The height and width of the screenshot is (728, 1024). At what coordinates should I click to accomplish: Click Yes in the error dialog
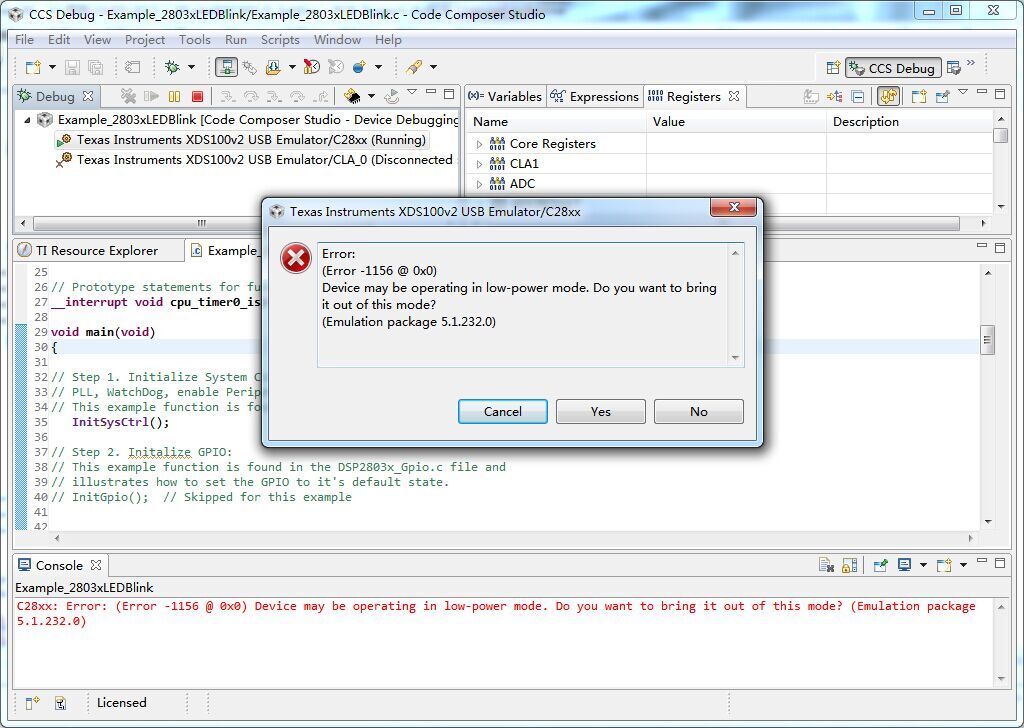(x=601, y=411)
